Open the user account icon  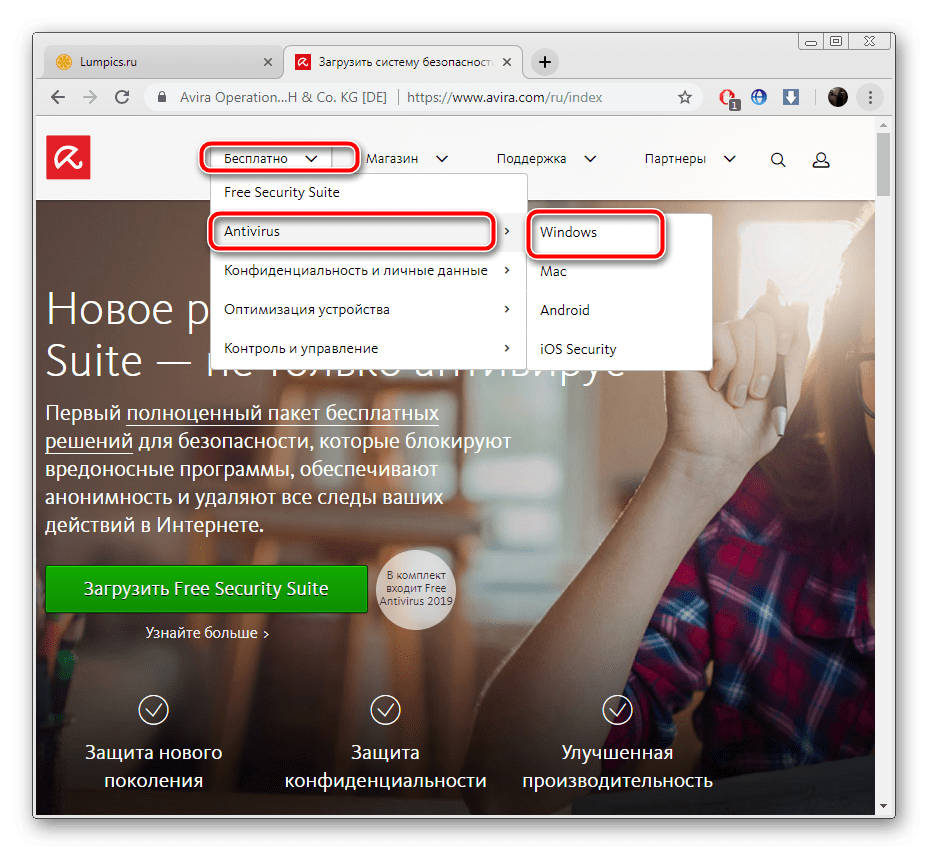(821, 159)
